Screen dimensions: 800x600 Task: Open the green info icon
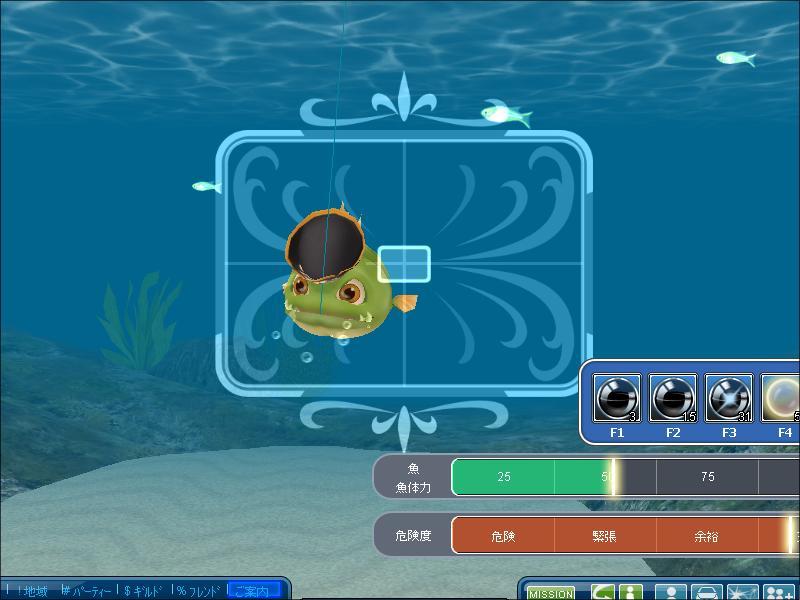(x=630, y=592)
